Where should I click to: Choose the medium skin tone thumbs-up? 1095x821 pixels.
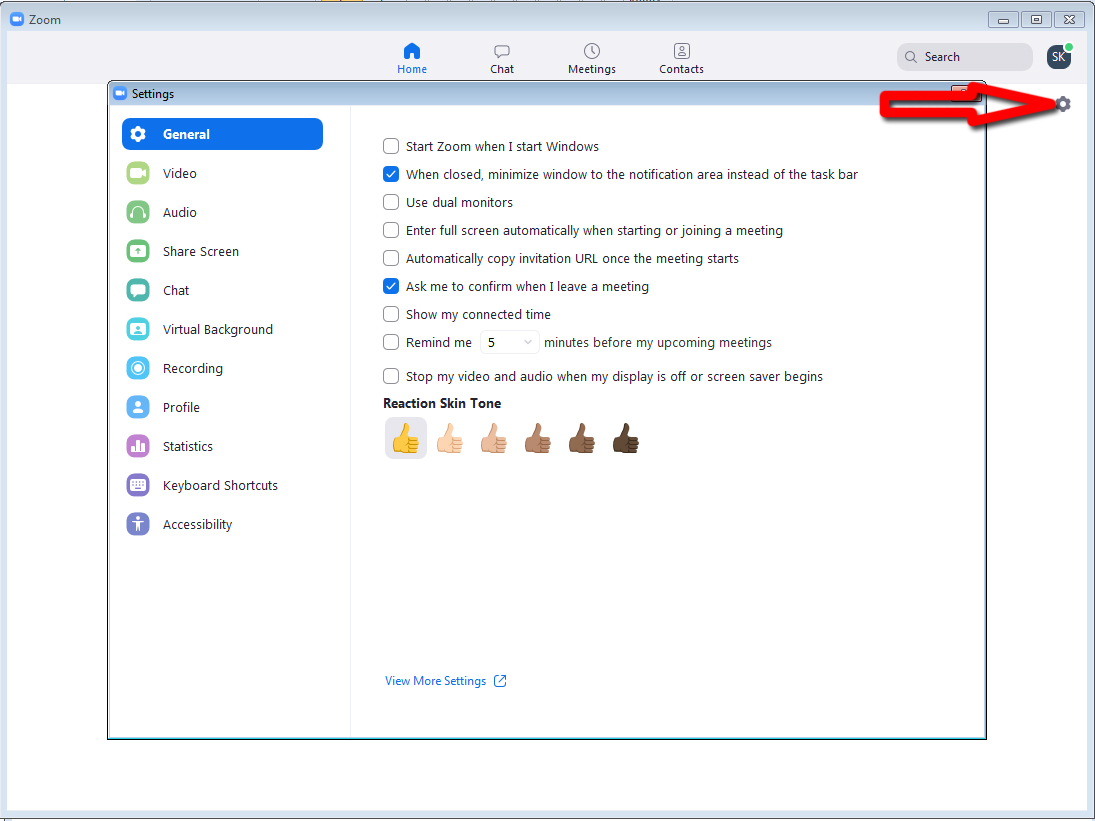(538, 438)
